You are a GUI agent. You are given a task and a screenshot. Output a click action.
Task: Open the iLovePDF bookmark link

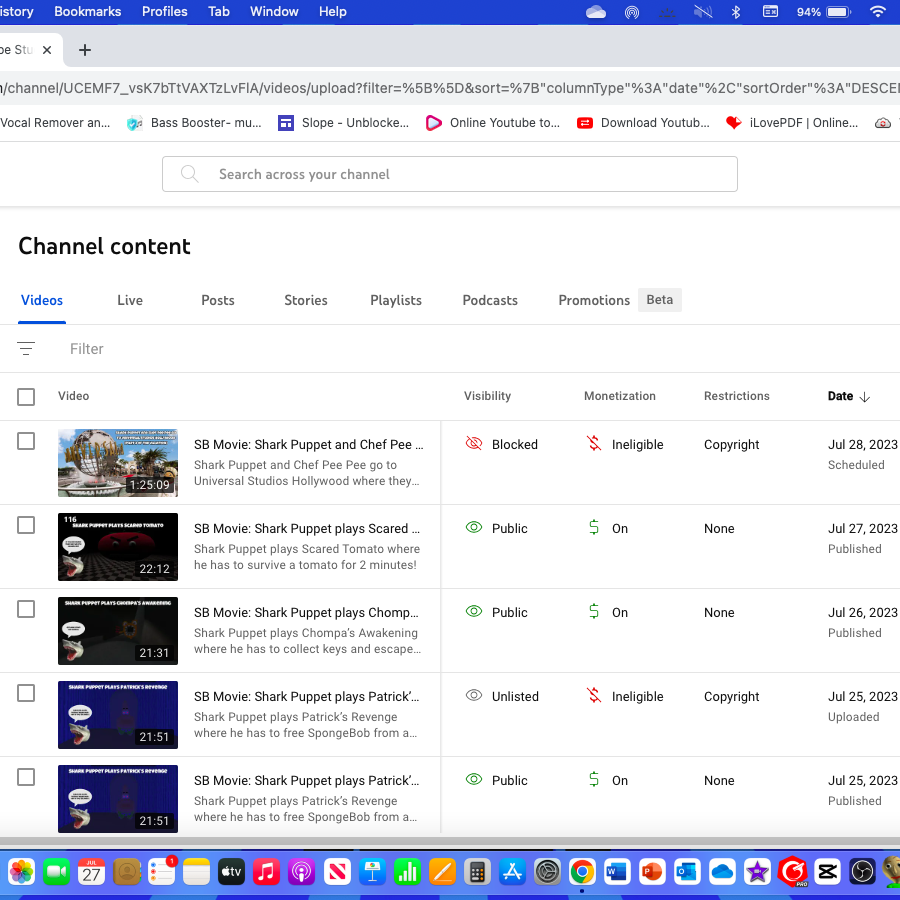point(793,123)
